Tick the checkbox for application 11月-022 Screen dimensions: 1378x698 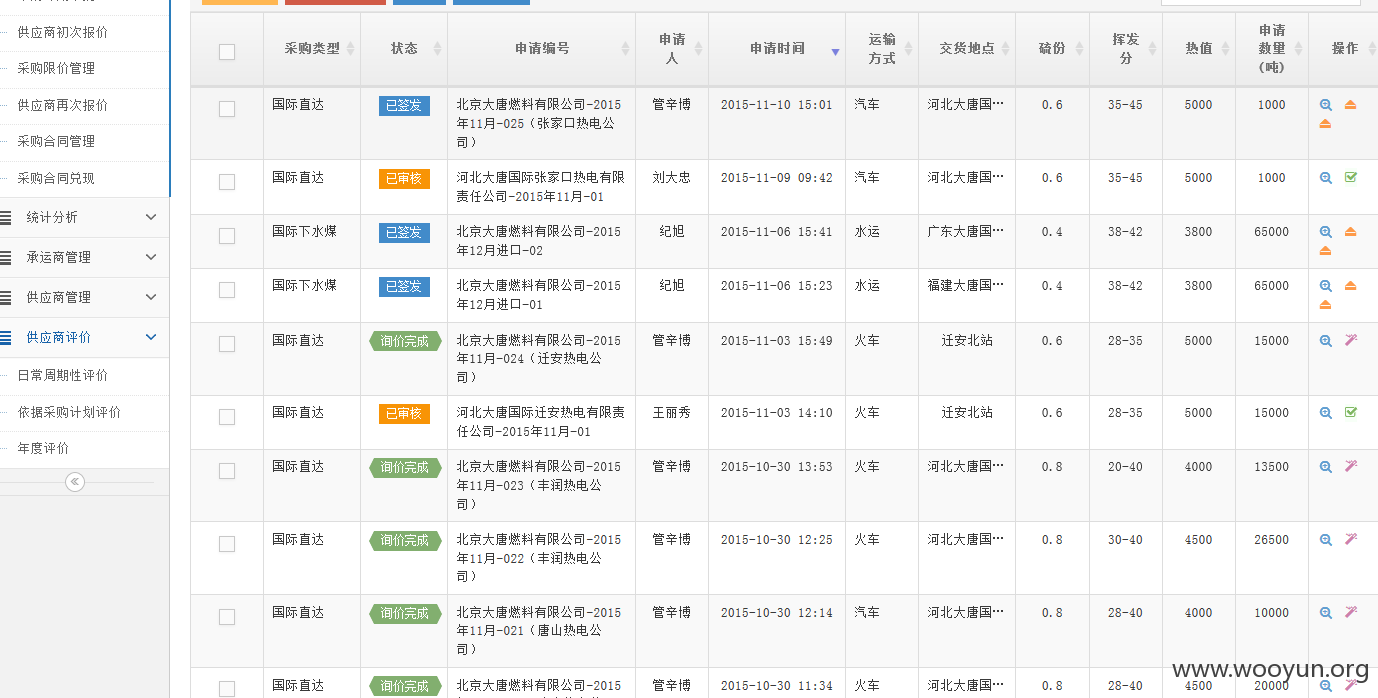tap(227, 544)
